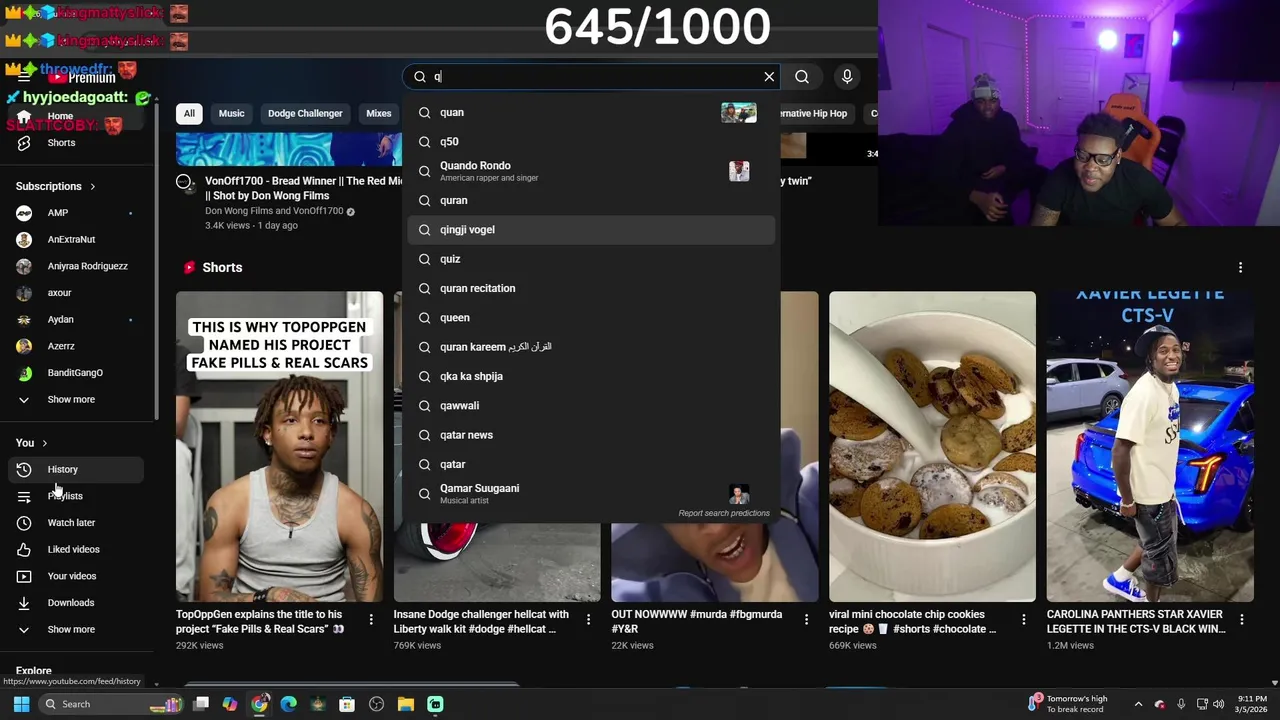Pick the 'qingji vogel' suggestion
This screenshot has height=720, width=1280.
591,230
